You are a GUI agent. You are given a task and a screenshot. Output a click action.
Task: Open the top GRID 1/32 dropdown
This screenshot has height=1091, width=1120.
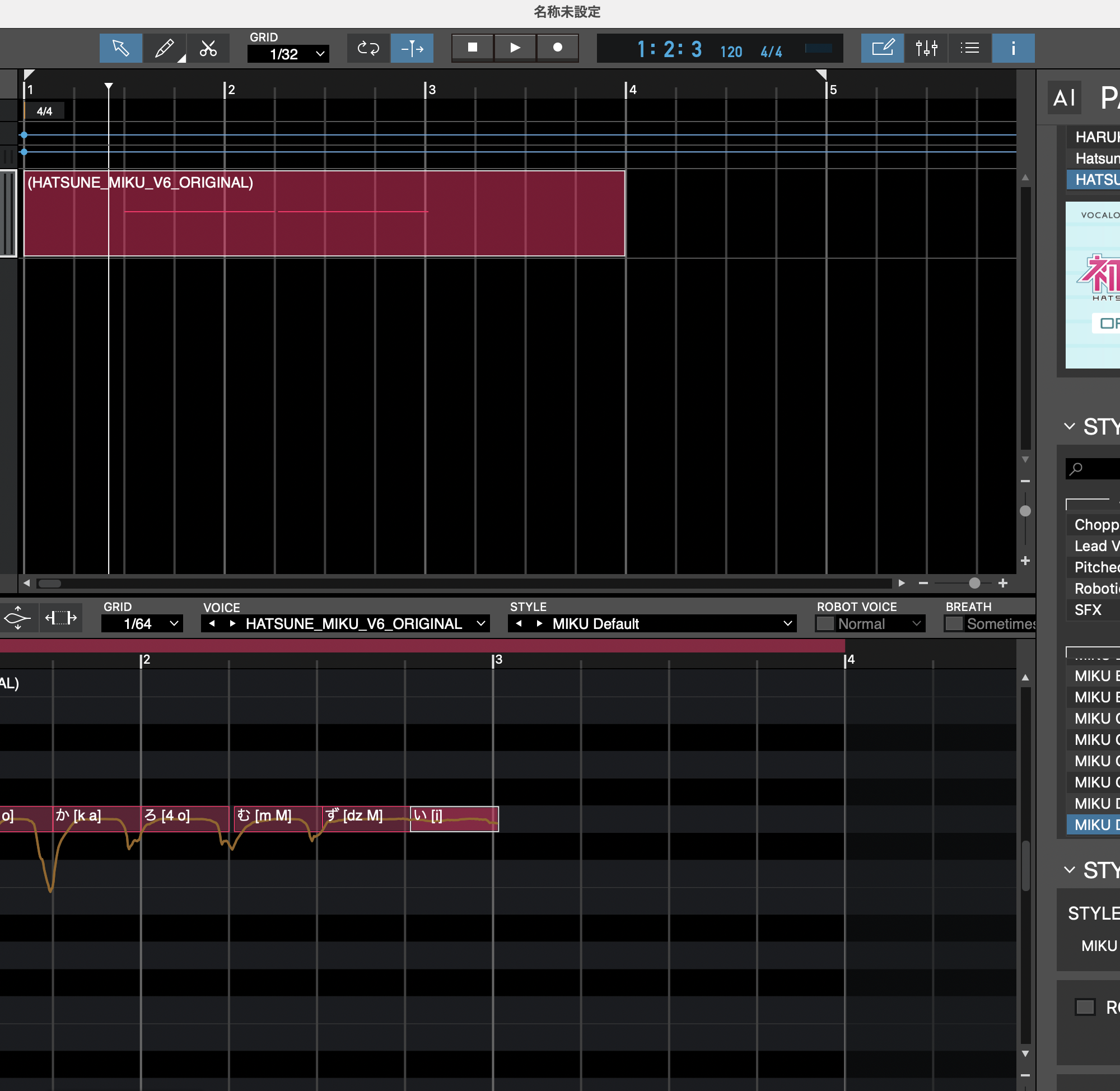coord(288,54)
